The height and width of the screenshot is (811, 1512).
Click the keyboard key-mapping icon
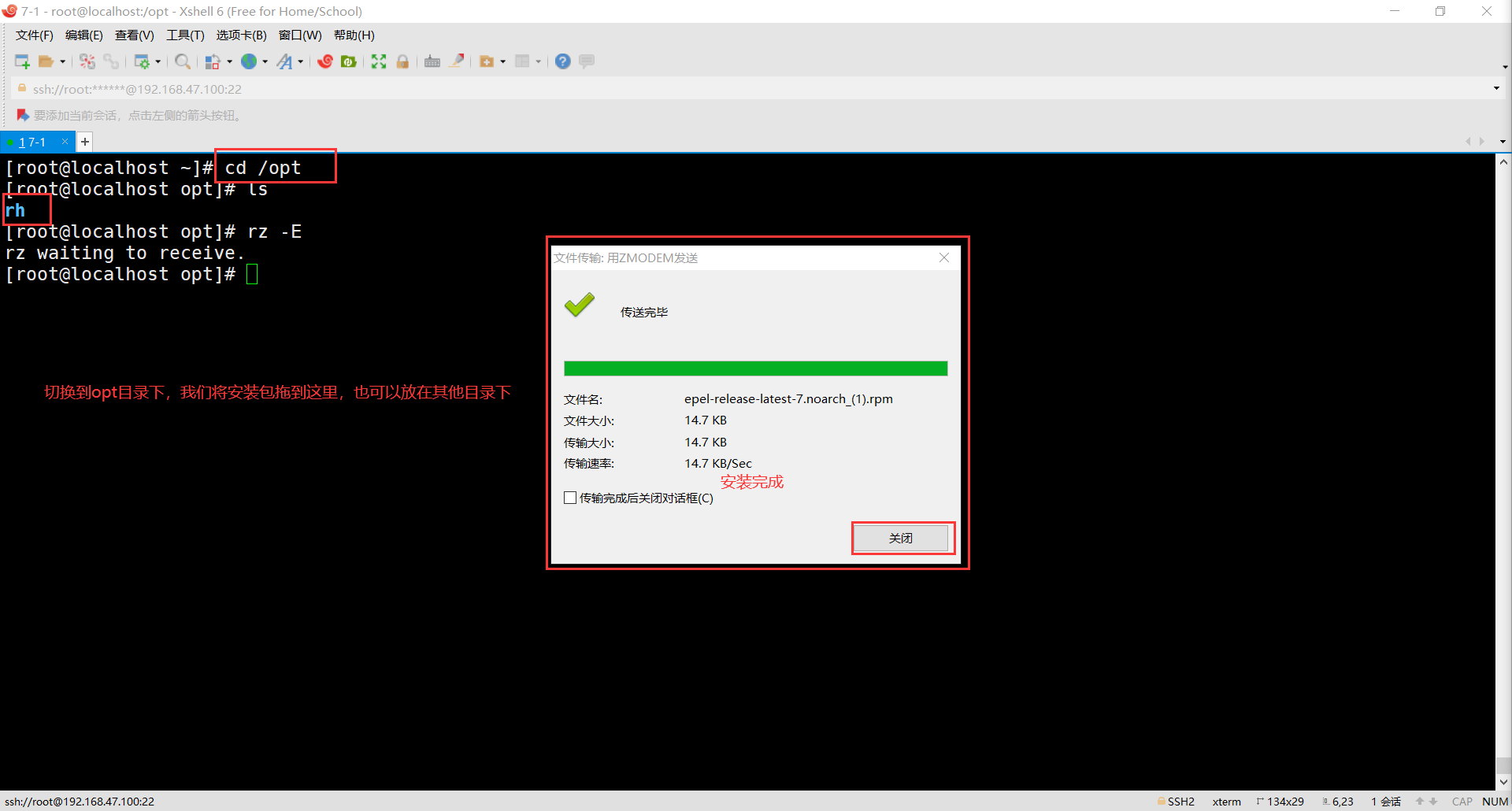(x=432, y=61)
